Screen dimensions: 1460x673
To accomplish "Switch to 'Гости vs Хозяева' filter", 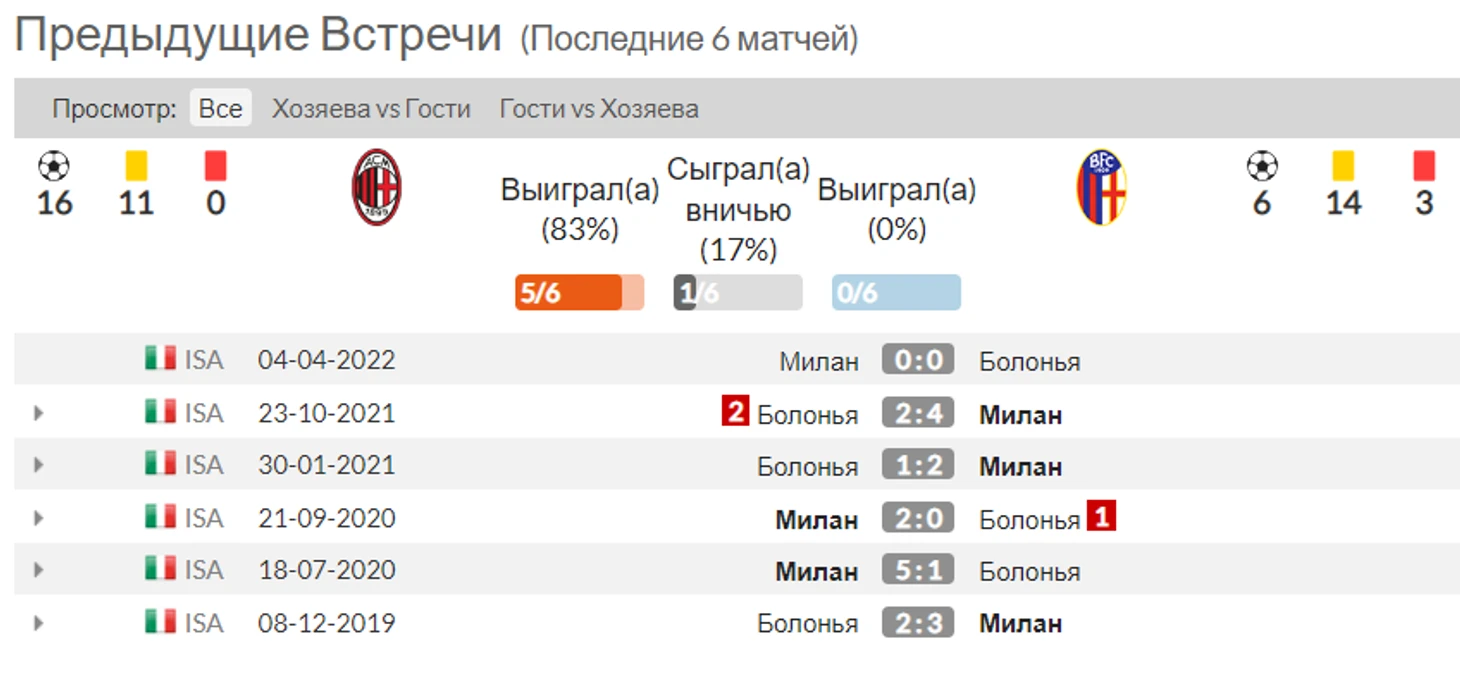I will tap(599, 109).
